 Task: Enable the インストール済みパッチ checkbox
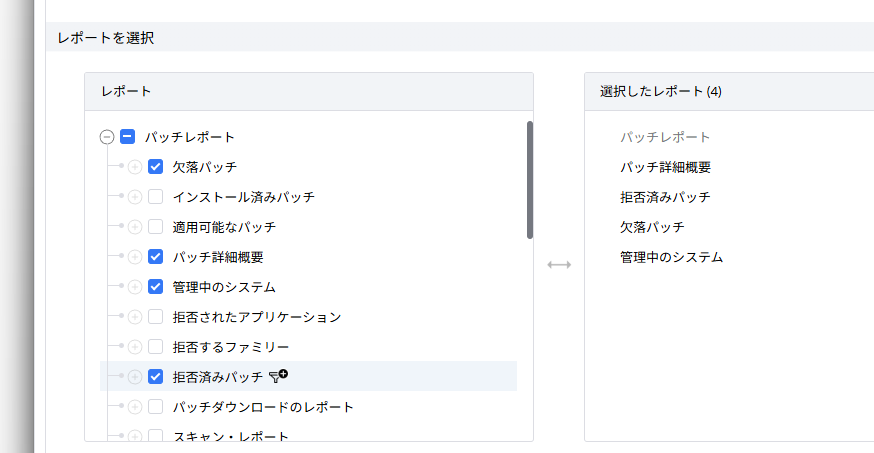[x=155, y=197]
